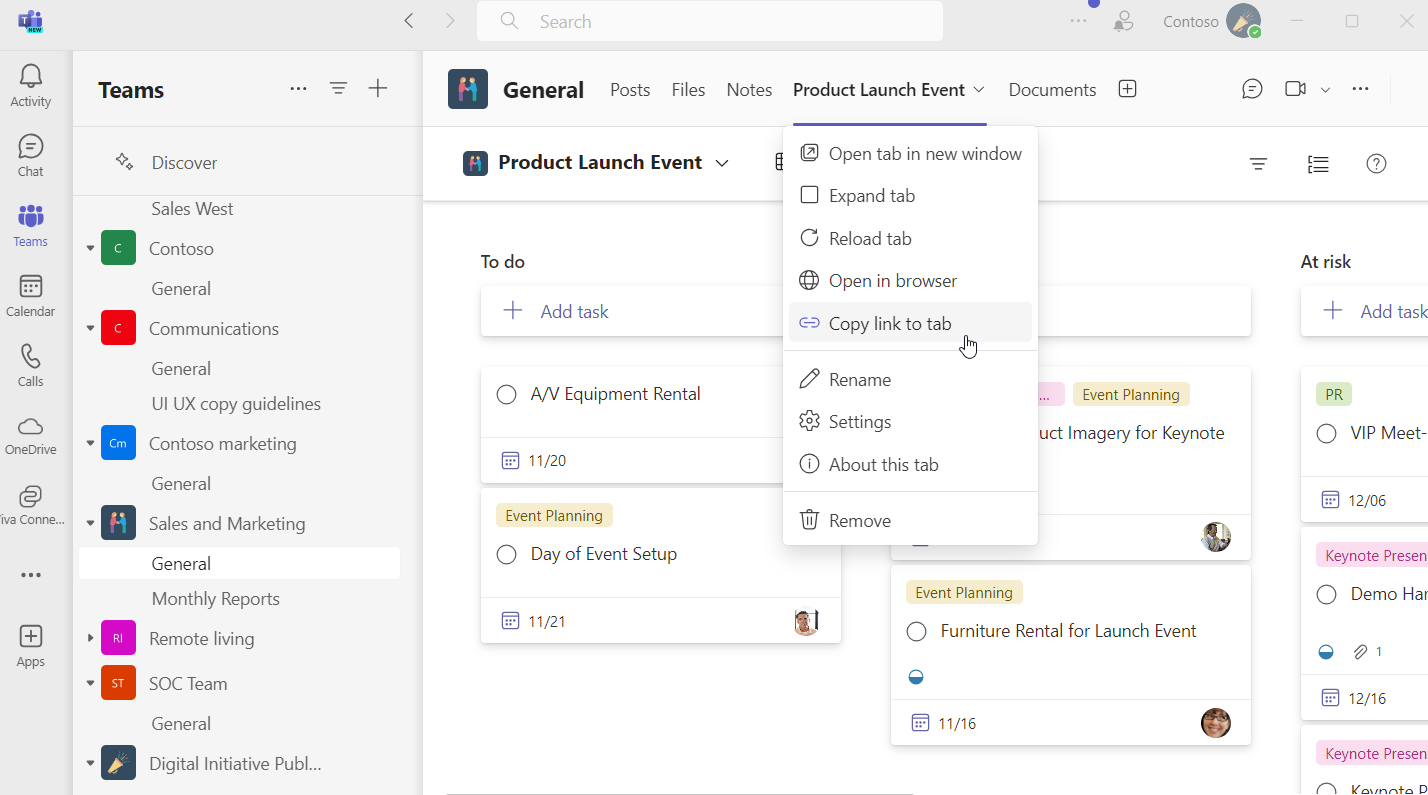Image resolution: width=1428 pixels, height=795 pixels.
Task: Collapse Digital Initiative Public Relations team
Action: pos(90,764)
